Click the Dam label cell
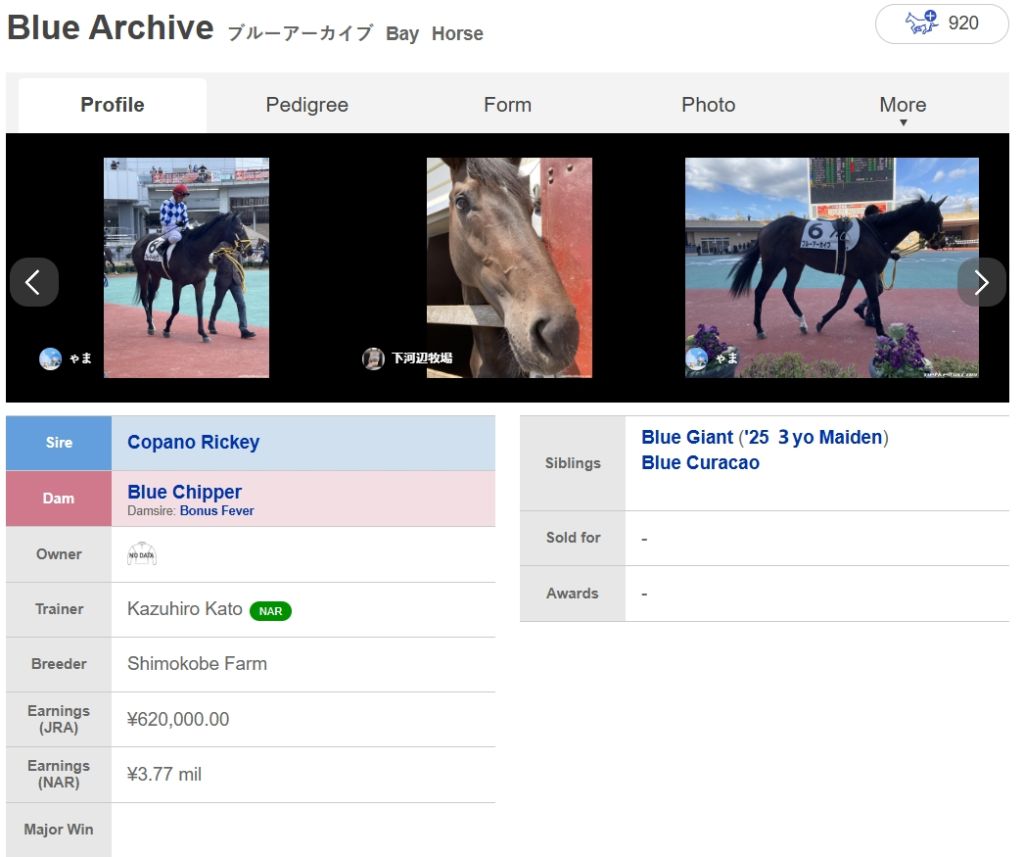This screenshot has height=857, width=1024. (59, 498)
